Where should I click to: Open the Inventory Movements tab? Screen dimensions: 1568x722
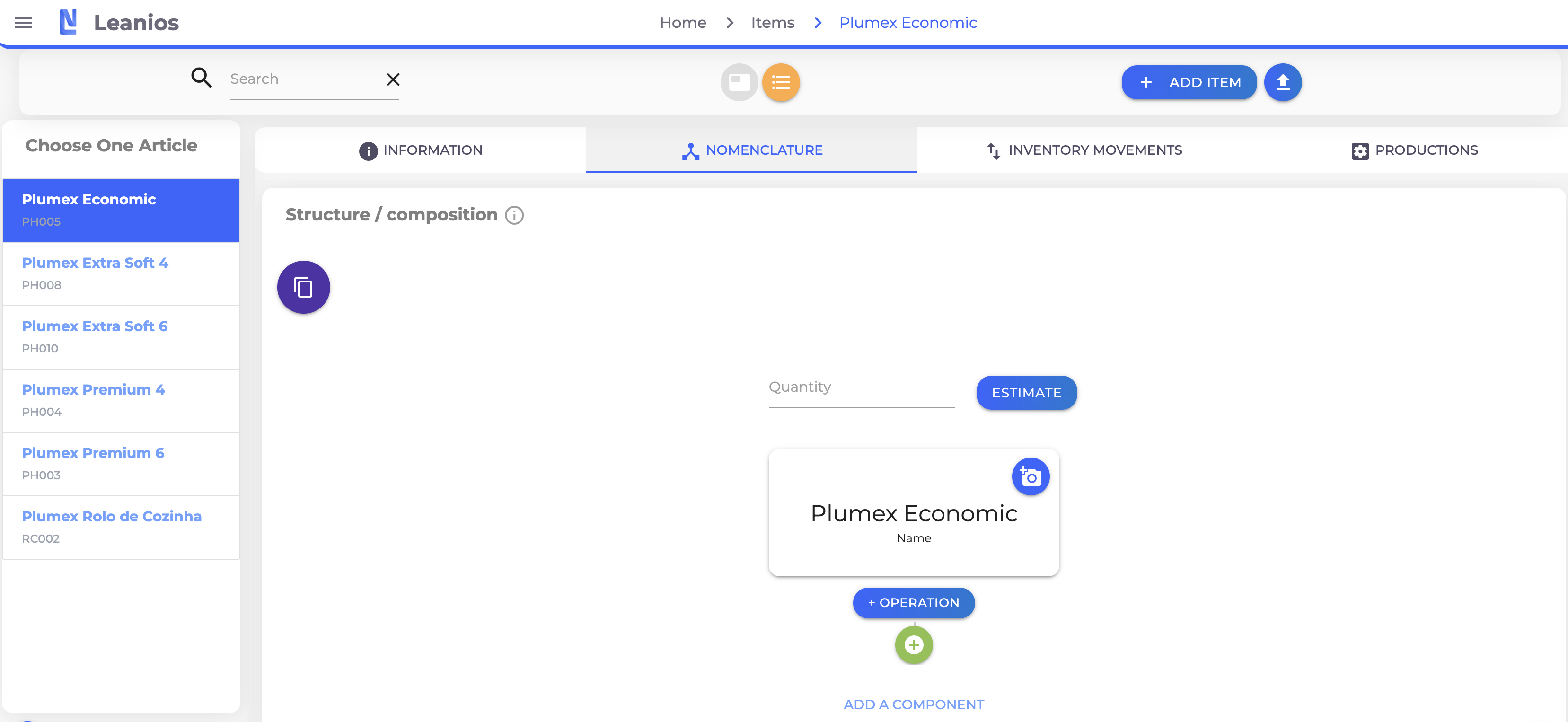[1084, 150]
